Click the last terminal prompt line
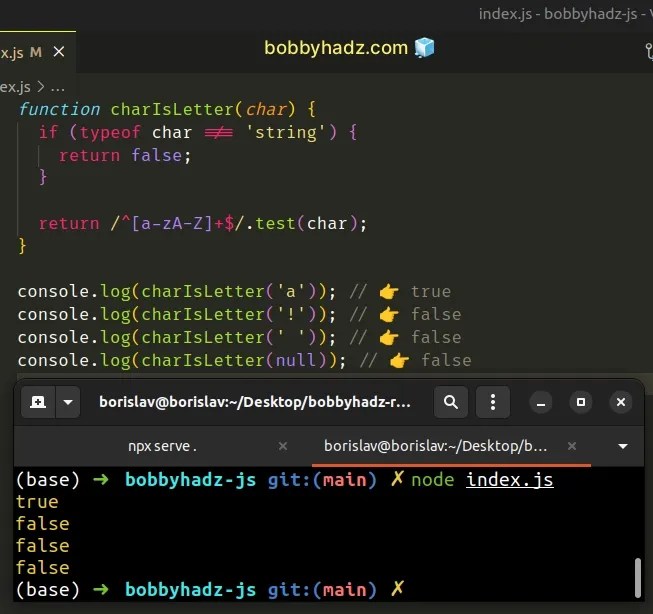653x614 pixels. (x=209, y=589)
